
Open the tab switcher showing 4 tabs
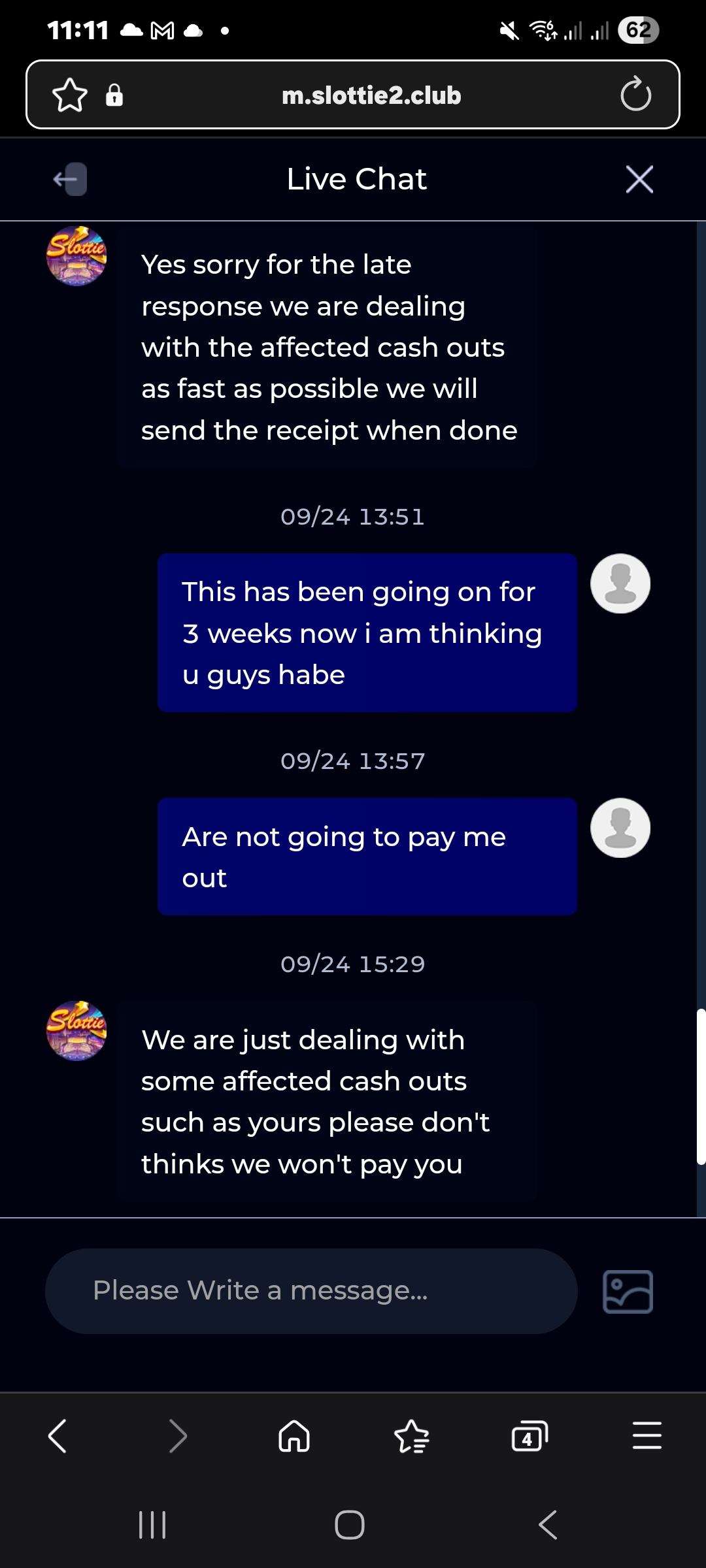(529, 1436)
